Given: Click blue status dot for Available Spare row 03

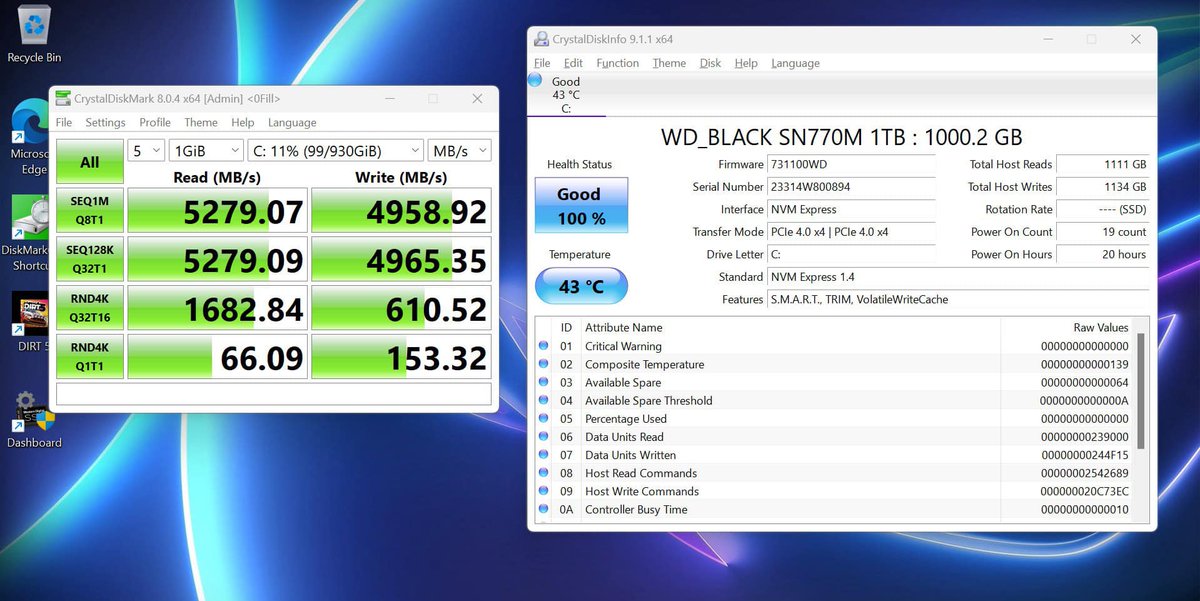Looking at the screenshot, I should [x=544, y=382].
